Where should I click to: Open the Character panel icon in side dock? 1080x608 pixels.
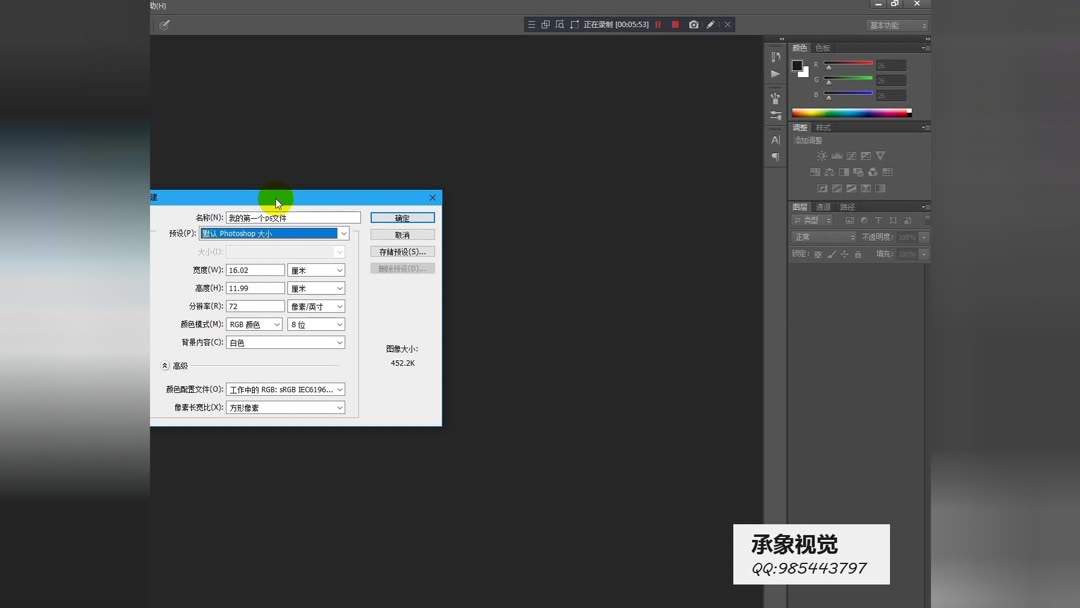(x=775, y=140)
